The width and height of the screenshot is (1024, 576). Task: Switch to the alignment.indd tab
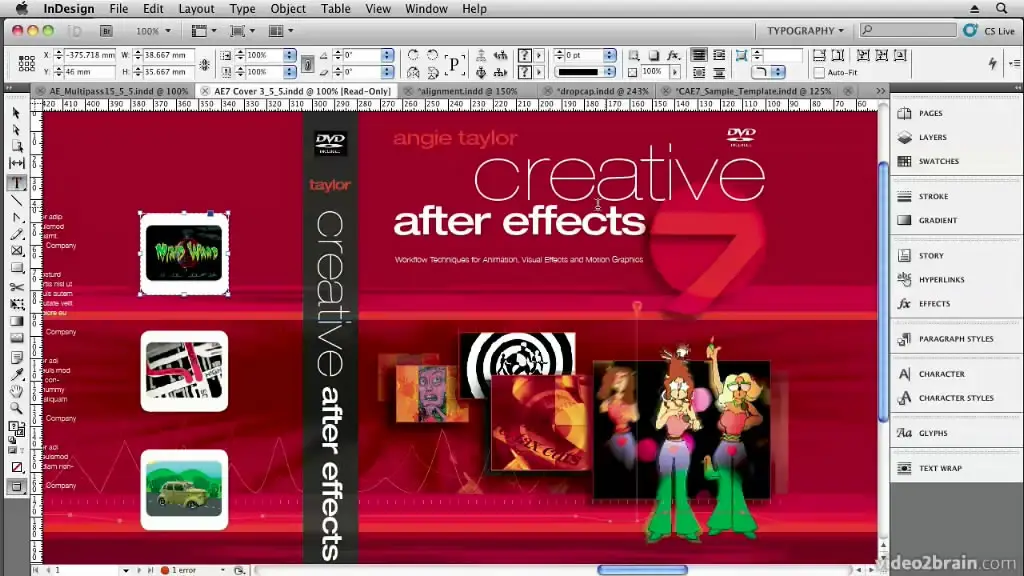tap(466, 91)
